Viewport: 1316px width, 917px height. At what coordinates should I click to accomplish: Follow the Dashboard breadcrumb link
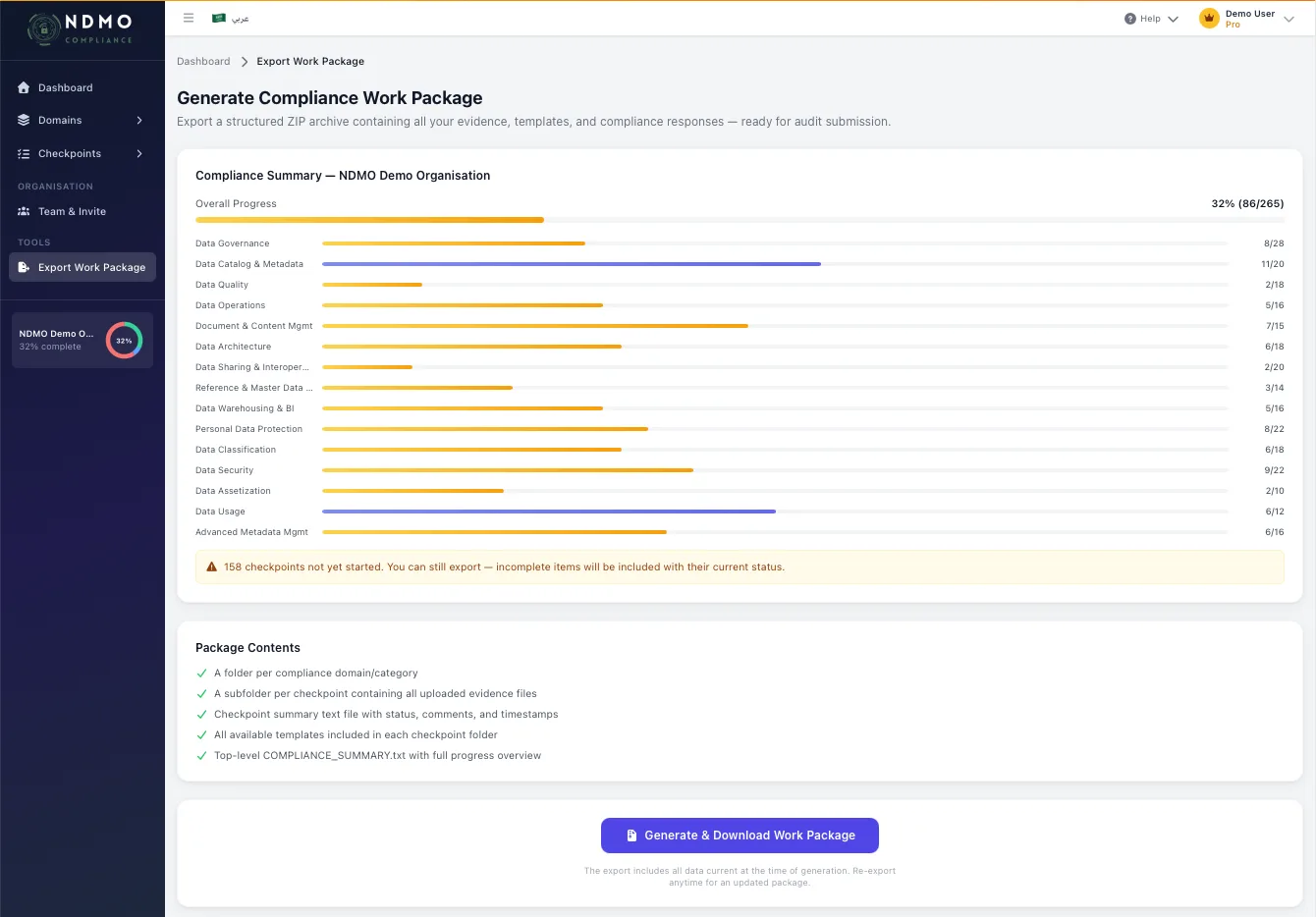(x=203, y=62)
